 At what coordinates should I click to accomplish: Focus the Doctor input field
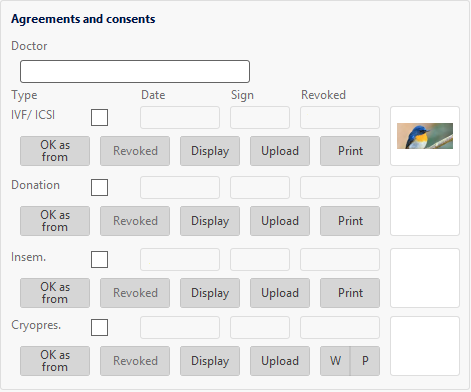[x=135, y=71]
